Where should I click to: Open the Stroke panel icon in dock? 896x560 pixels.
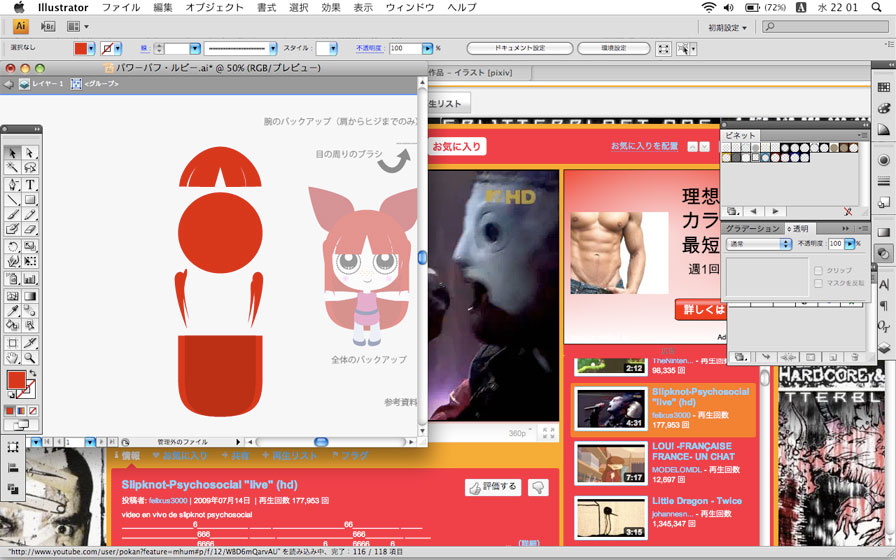pos(883,181)
